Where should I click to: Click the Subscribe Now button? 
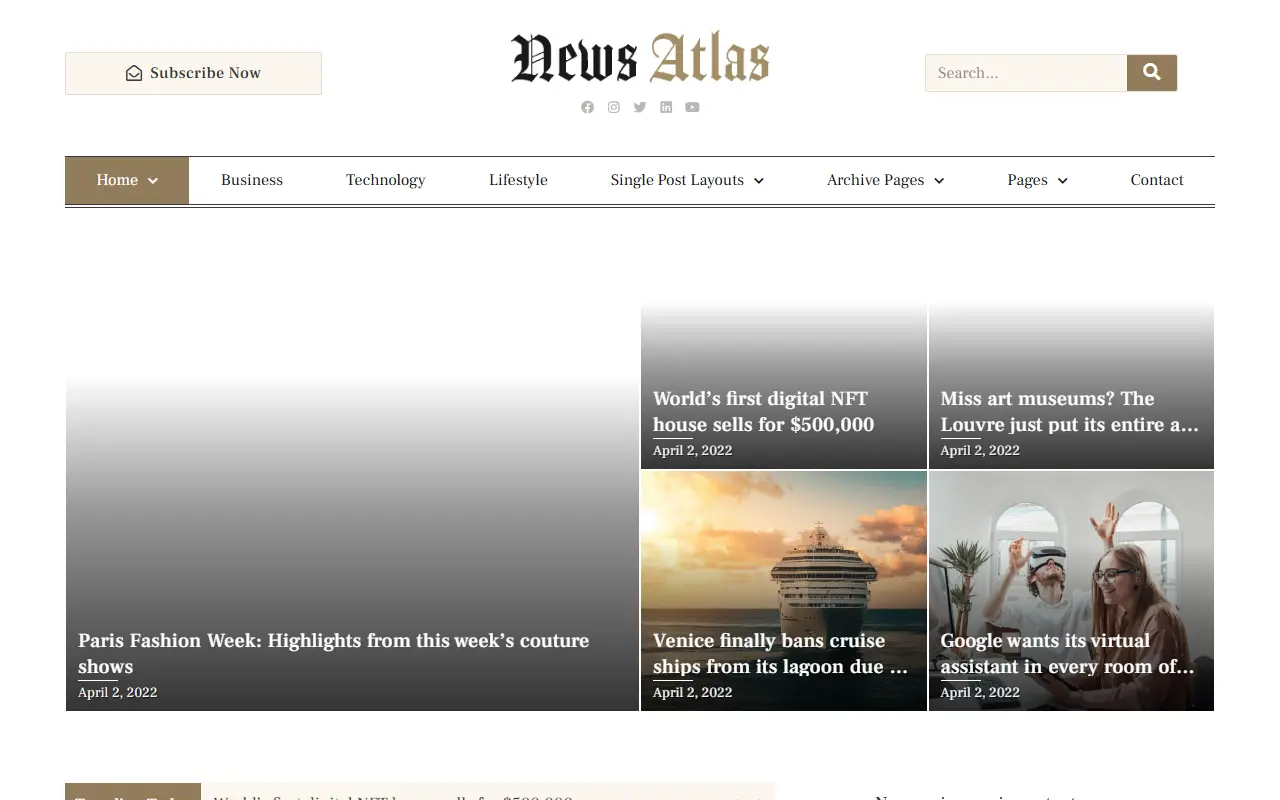click(193, 73)
